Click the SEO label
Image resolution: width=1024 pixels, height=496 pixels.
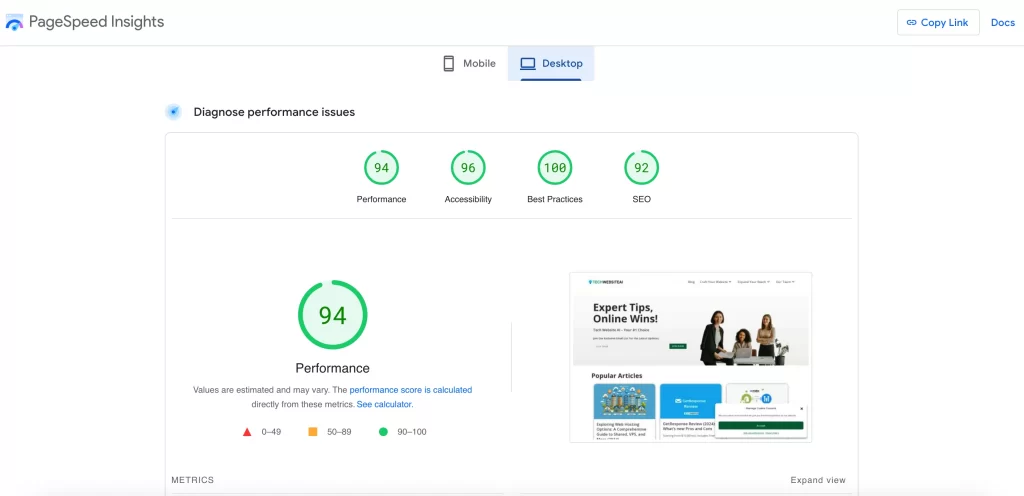click(x=641, y=200)
